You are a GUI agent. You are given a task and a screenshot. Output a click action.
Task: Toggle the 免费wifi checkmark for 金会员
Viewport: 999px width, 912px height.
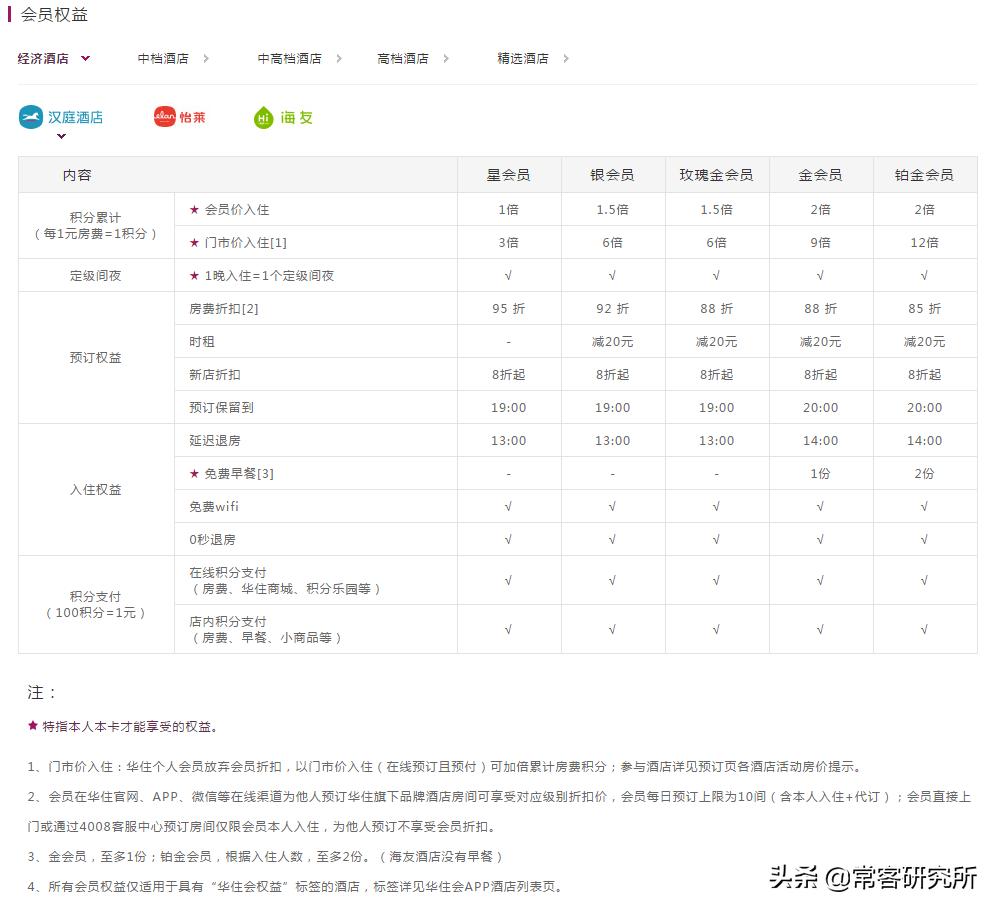tap(820, 506)
